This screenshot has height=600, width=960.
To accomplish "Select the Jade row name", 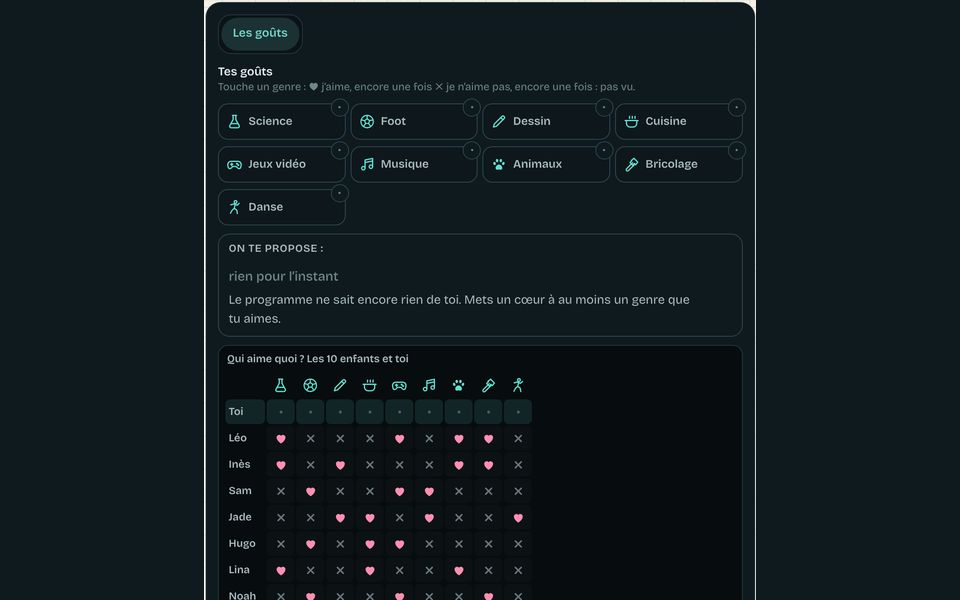I will (240, 517).
